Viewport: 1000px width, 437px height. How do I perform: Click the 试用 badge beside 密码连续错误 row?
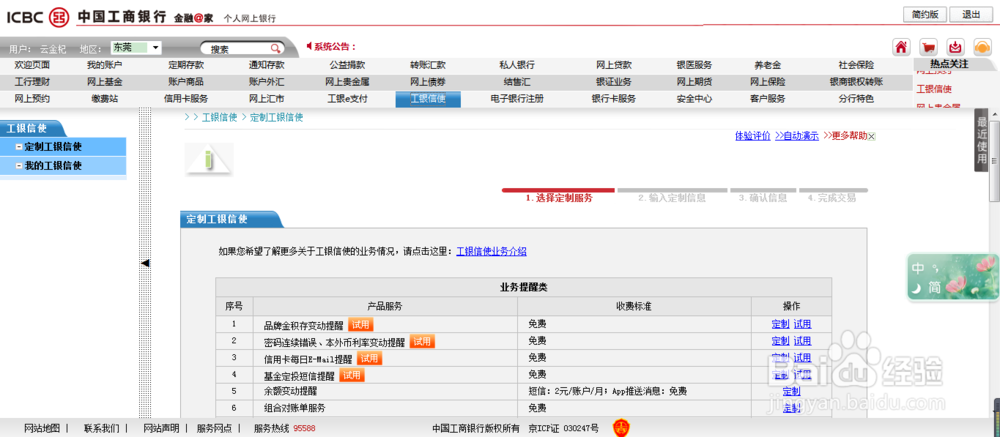422,341
